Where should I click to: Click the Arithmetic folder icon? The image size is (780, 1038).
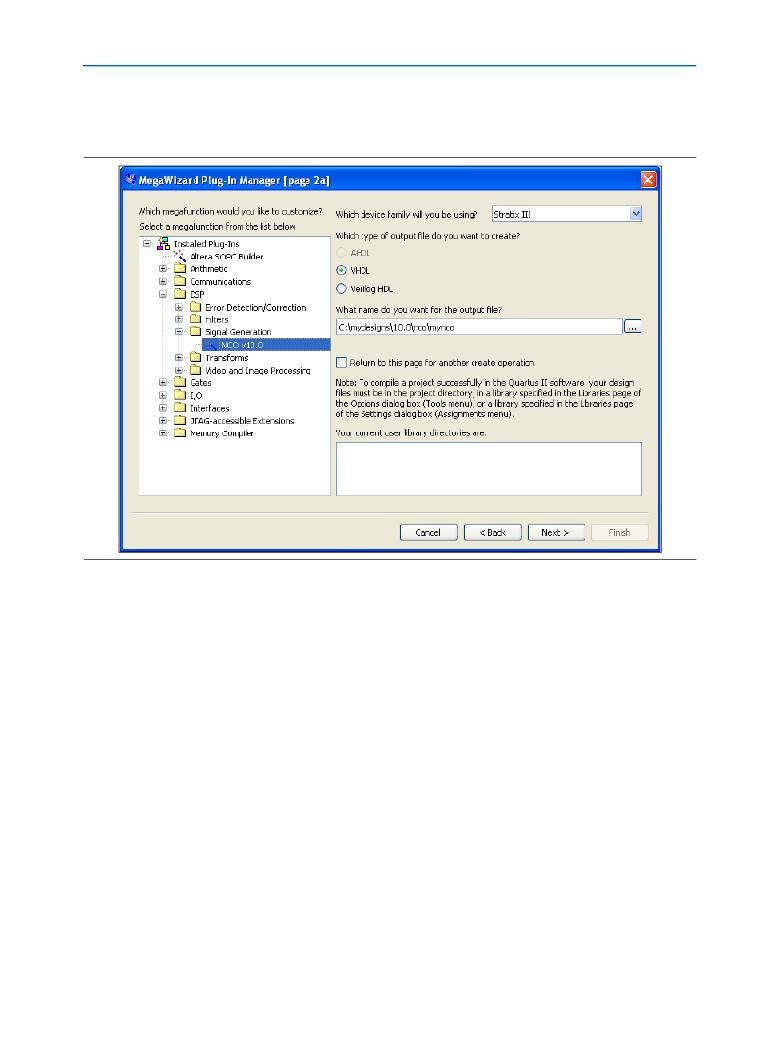pyautogui.click(x=179, y=268)
